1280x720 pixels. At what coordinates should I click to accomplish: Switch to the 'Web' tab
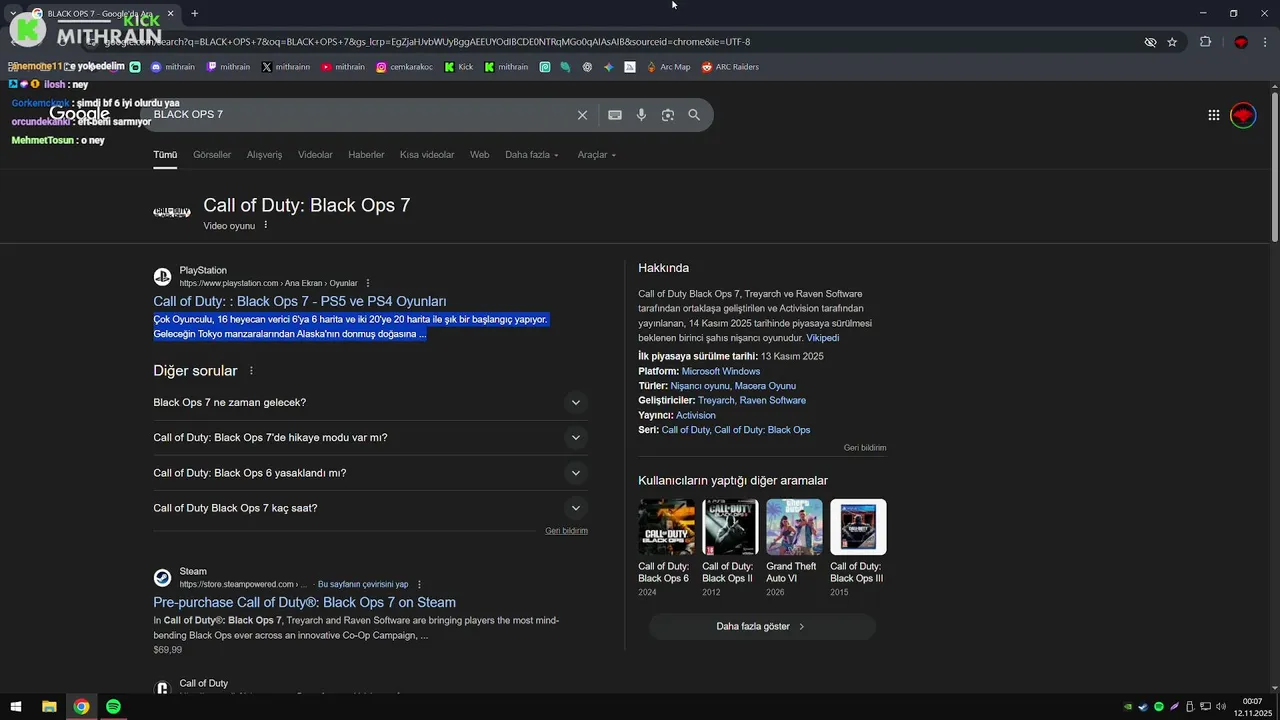(x=480, y=155)
